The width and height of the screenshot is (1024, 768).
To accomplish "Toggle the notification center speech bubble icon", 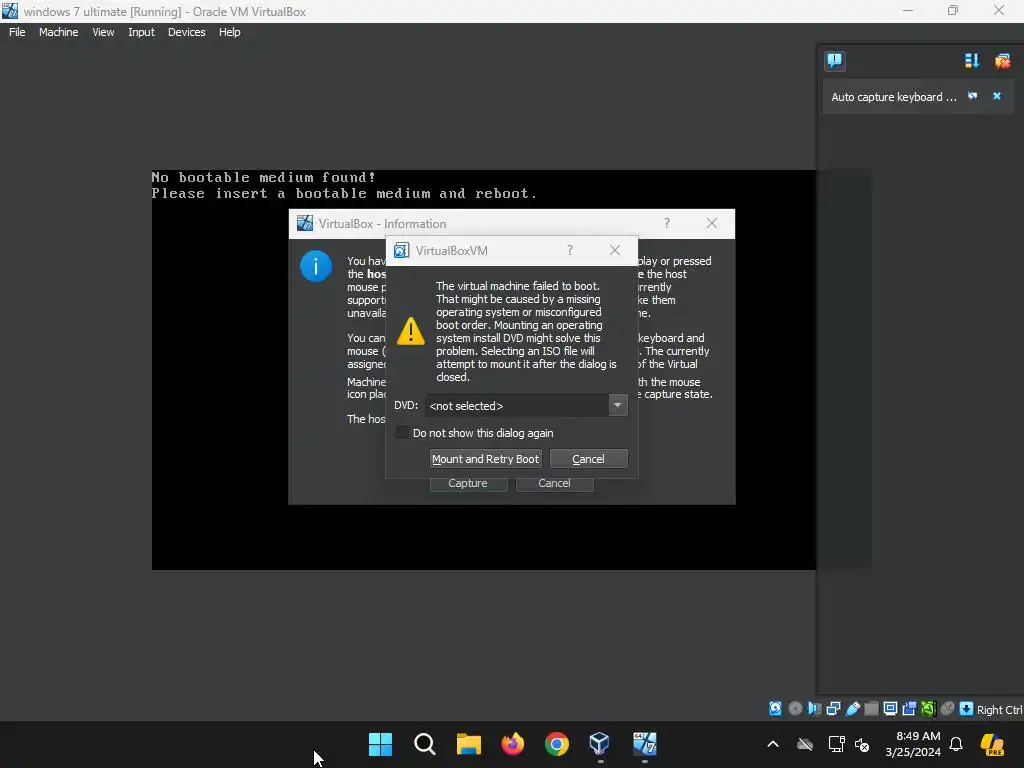I will point(835,61).
